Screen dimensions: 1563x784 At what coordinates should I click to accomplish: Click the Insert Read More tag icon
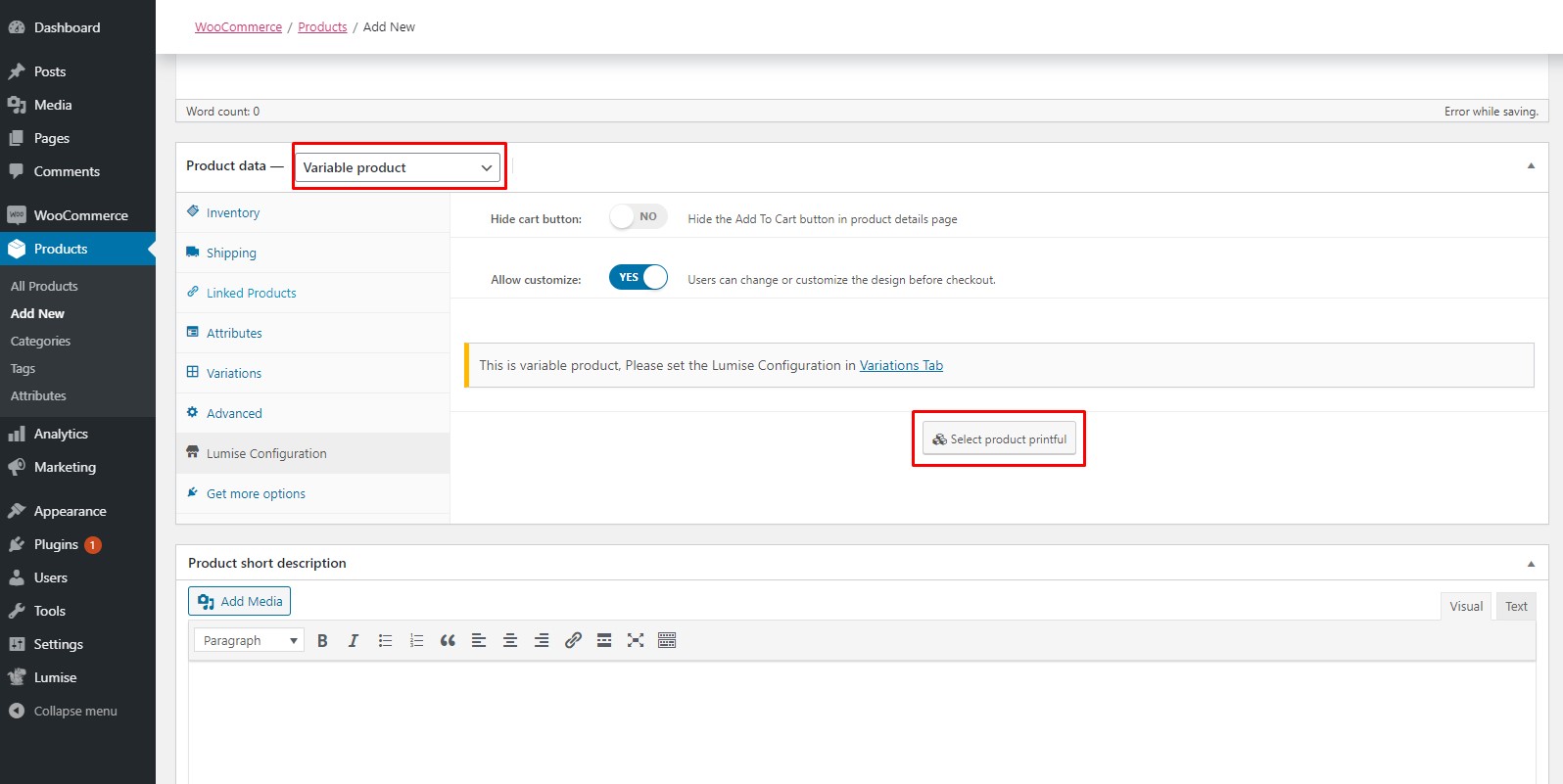[604, 640]
